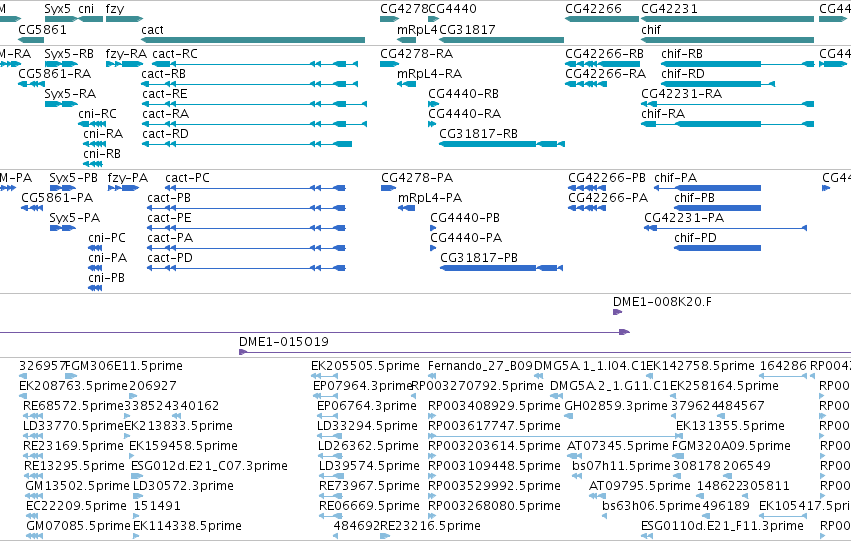Select the cact gene bar
Viewport: 851px width, 541px height.
point(253,40)
